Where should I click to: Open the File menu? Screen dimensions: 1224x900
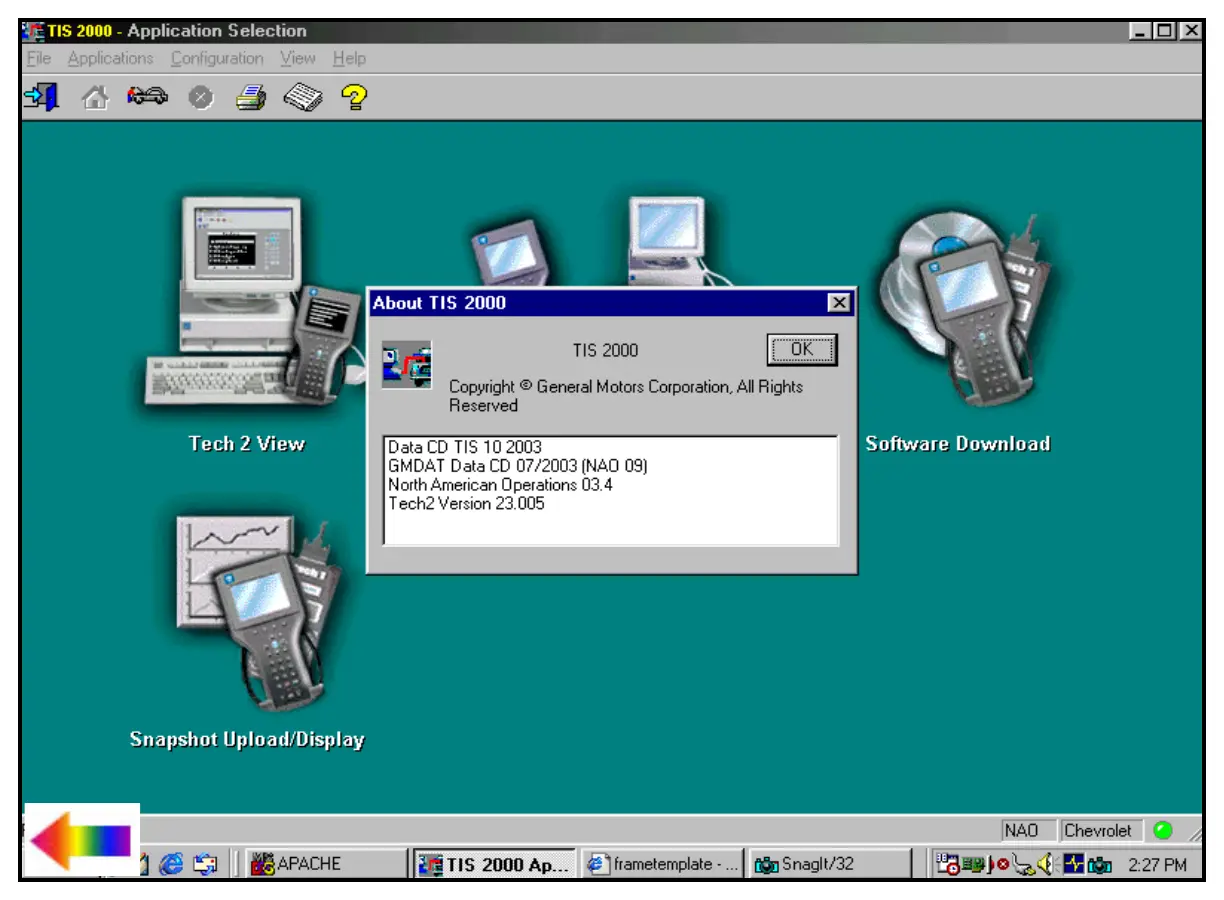click(x=38, y=59)
